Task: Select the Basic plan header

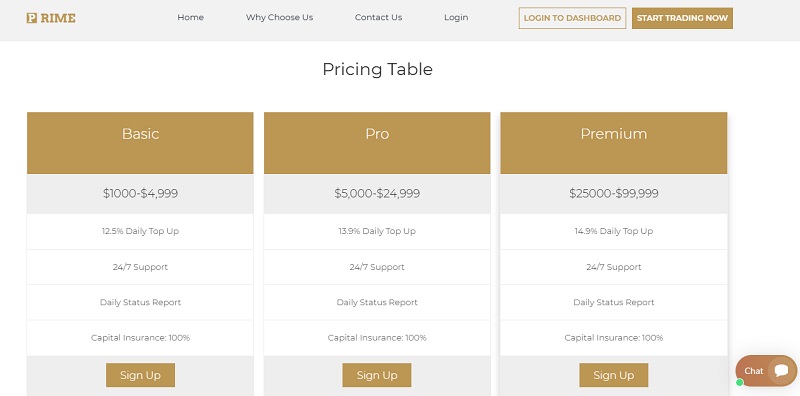Action: point(140,143)
